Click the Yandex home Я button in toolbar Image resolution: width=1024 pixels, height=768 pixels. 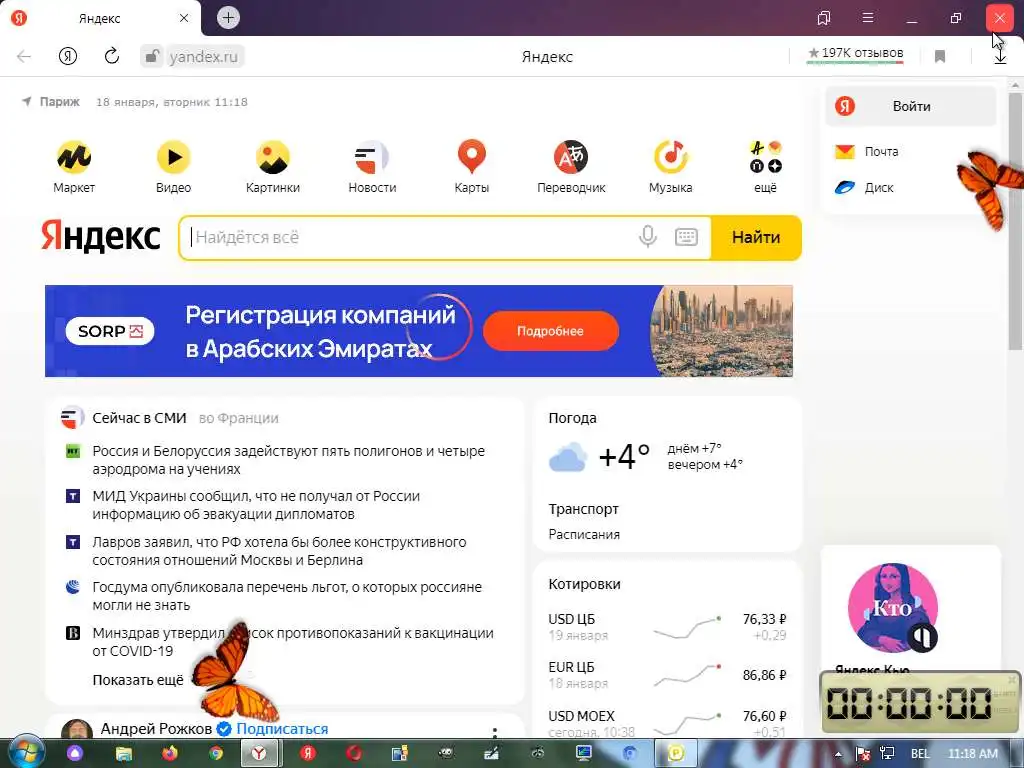pos(68,56)
